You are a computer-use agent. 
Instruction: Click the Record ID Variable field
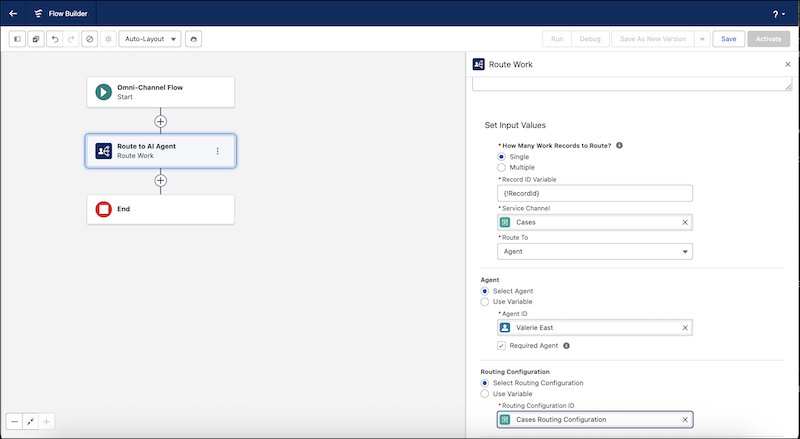coord(595,193)
